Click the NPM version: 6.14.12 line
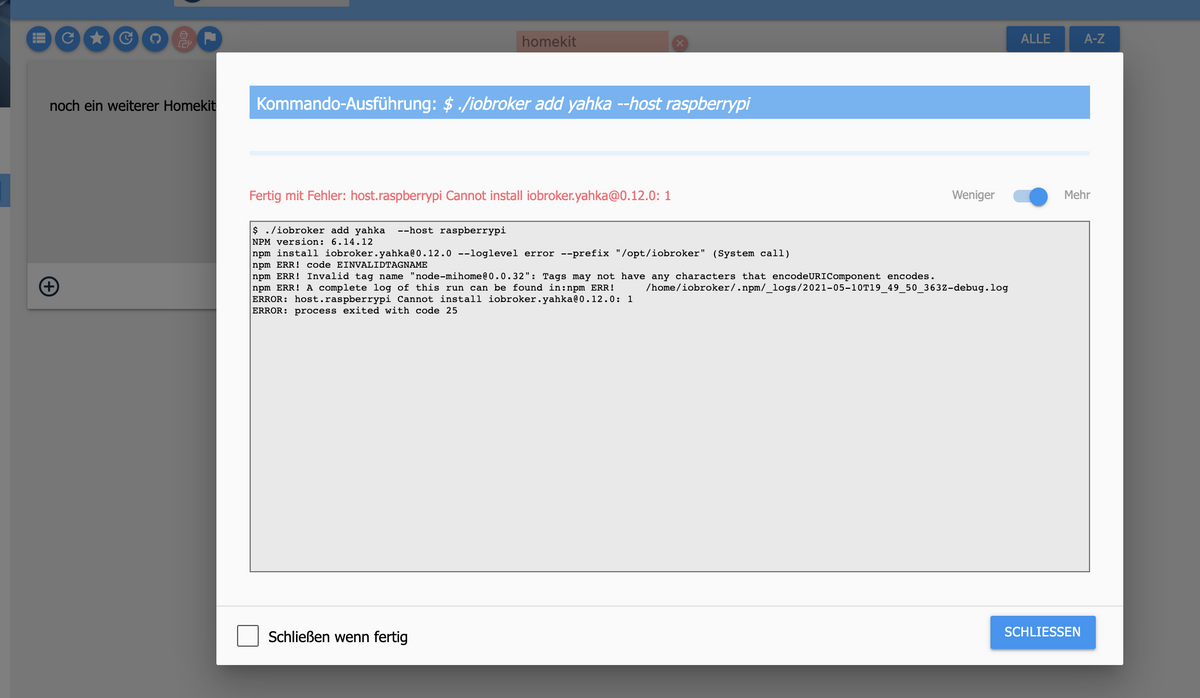The width and height of the screenshot is (1200, 698). pyautogui.click(x=313, y=242)
